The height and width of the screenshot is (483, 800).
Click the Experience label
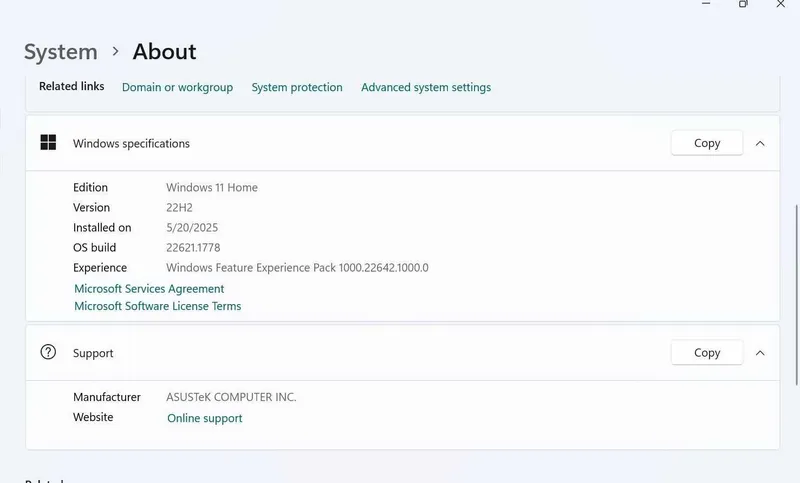click(100, 268)
